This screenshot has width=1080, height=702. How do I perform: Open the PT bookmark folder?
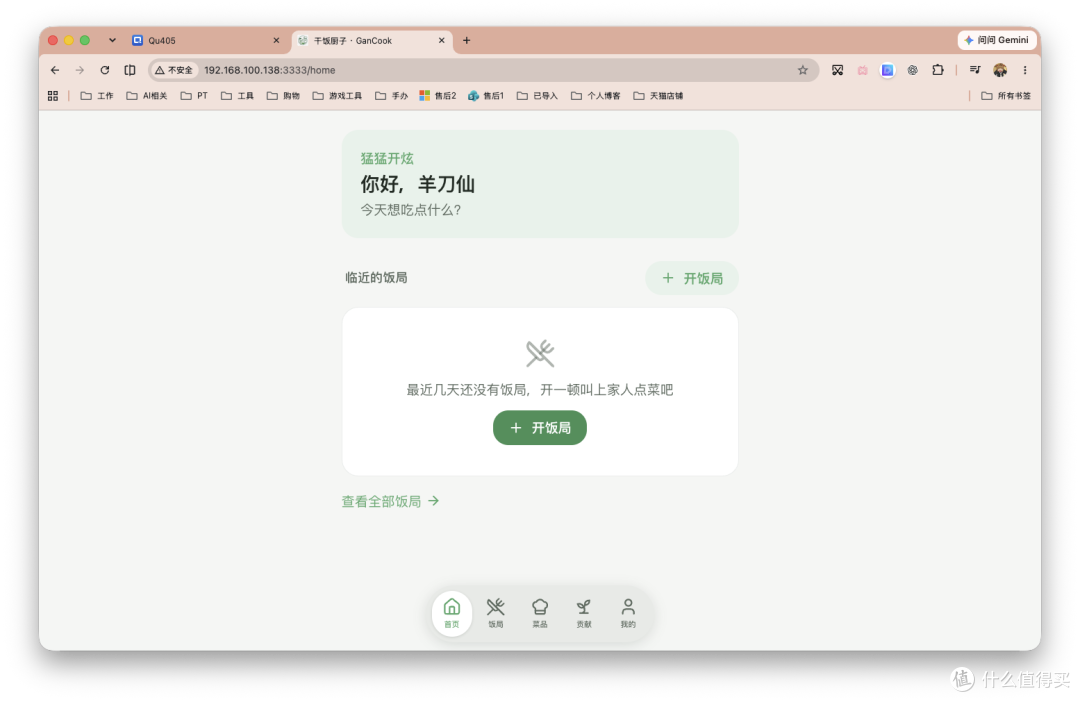[194, 96]
